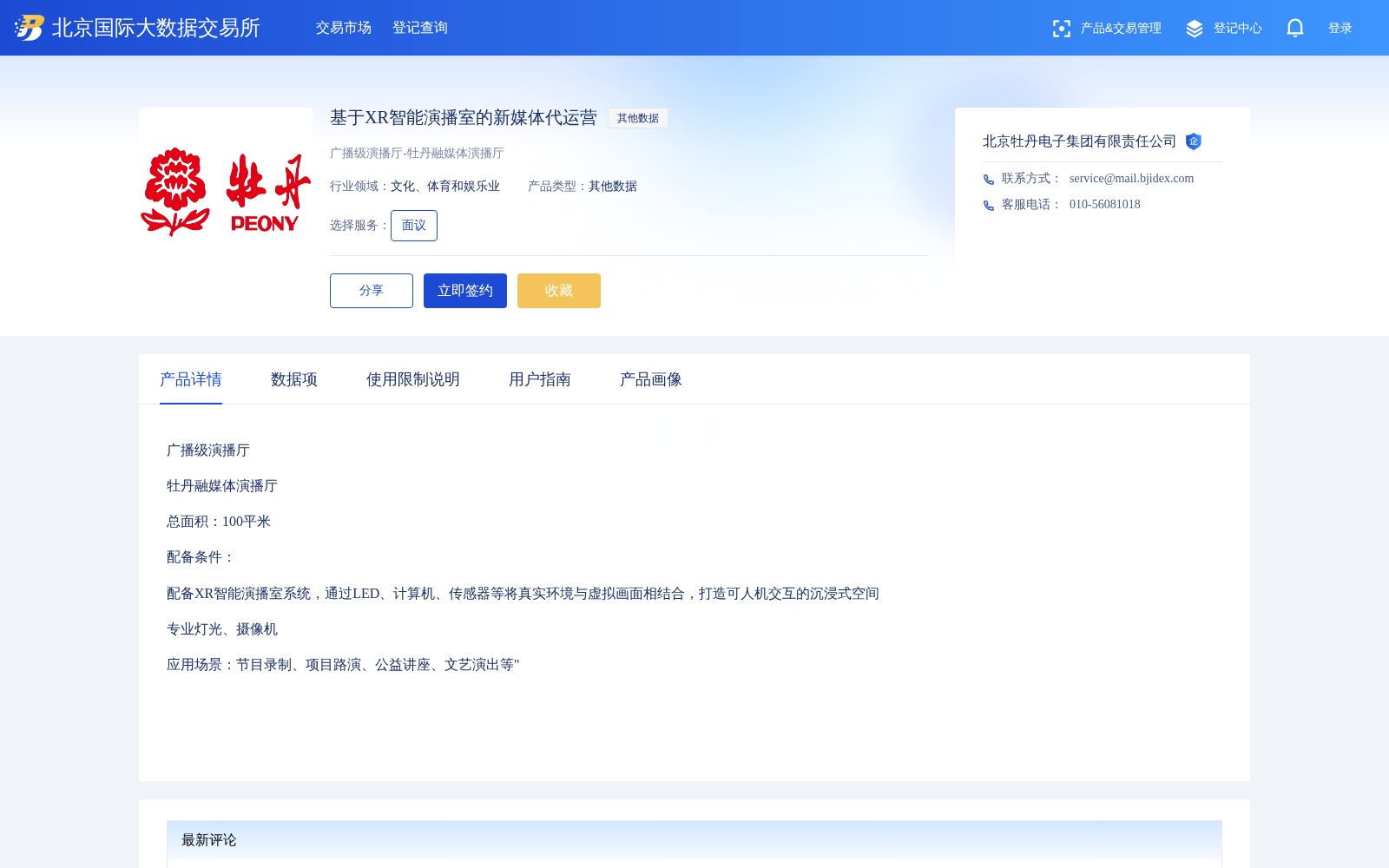Screen dimensions: 1389x868
Task: Open the 登记查询 menu
Action: pyautogui.click(x=420, y=28)
